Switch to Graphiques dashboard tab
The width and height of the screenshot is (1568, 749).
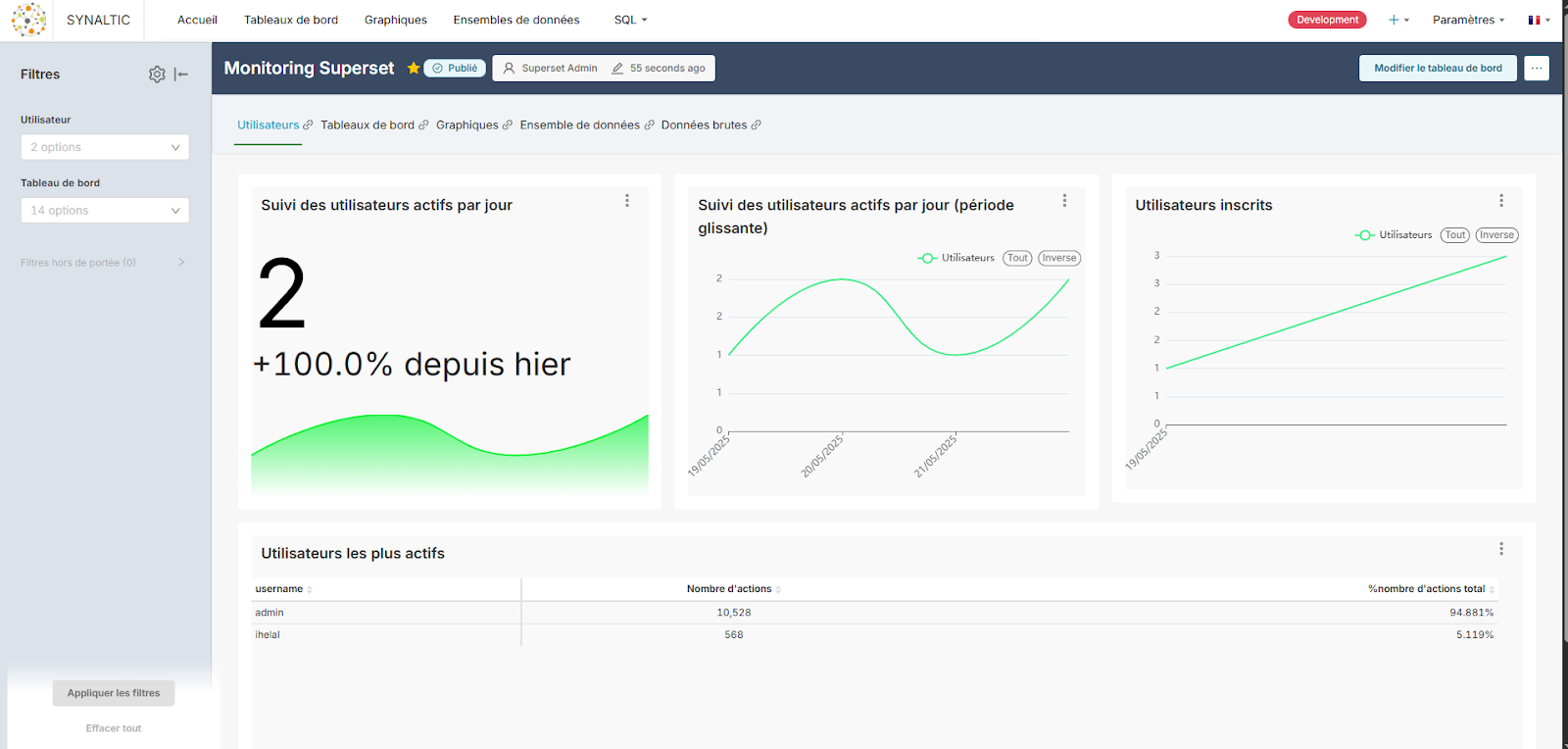tap(467, 125)
